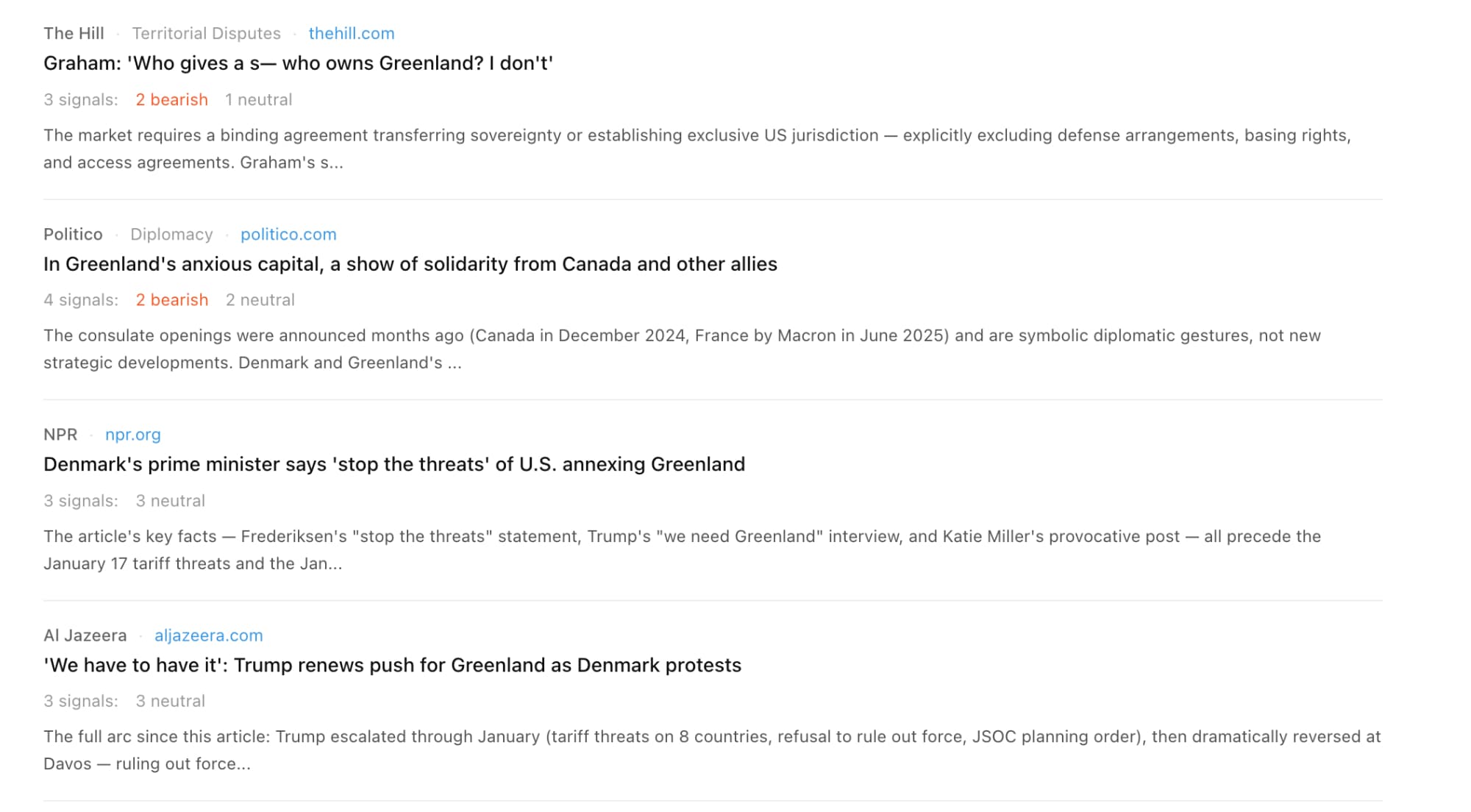The width and height of the screenshot is (1471, 812).
Task: Open Denmark's prime minister NPR headline
Action: pyautogui.click(x=394, y=464)
